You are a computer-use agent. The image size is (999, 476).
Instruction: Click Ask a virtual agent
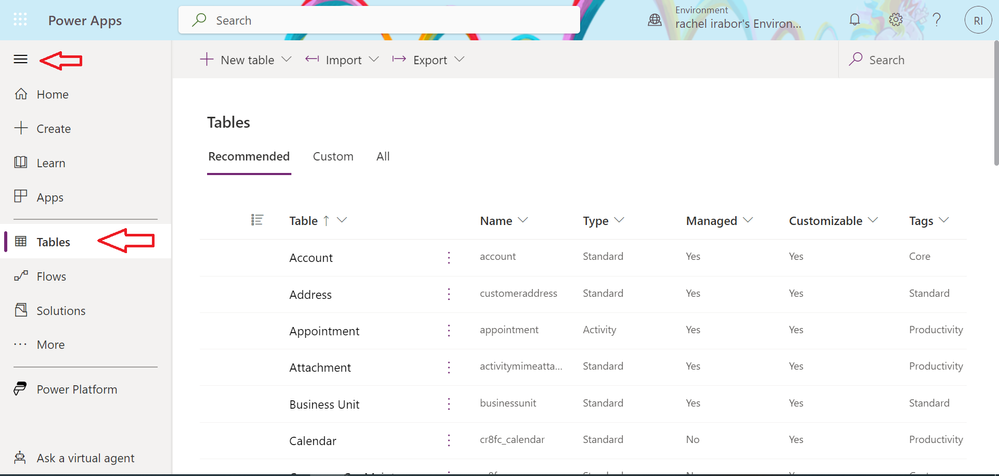tap(85, 458)
